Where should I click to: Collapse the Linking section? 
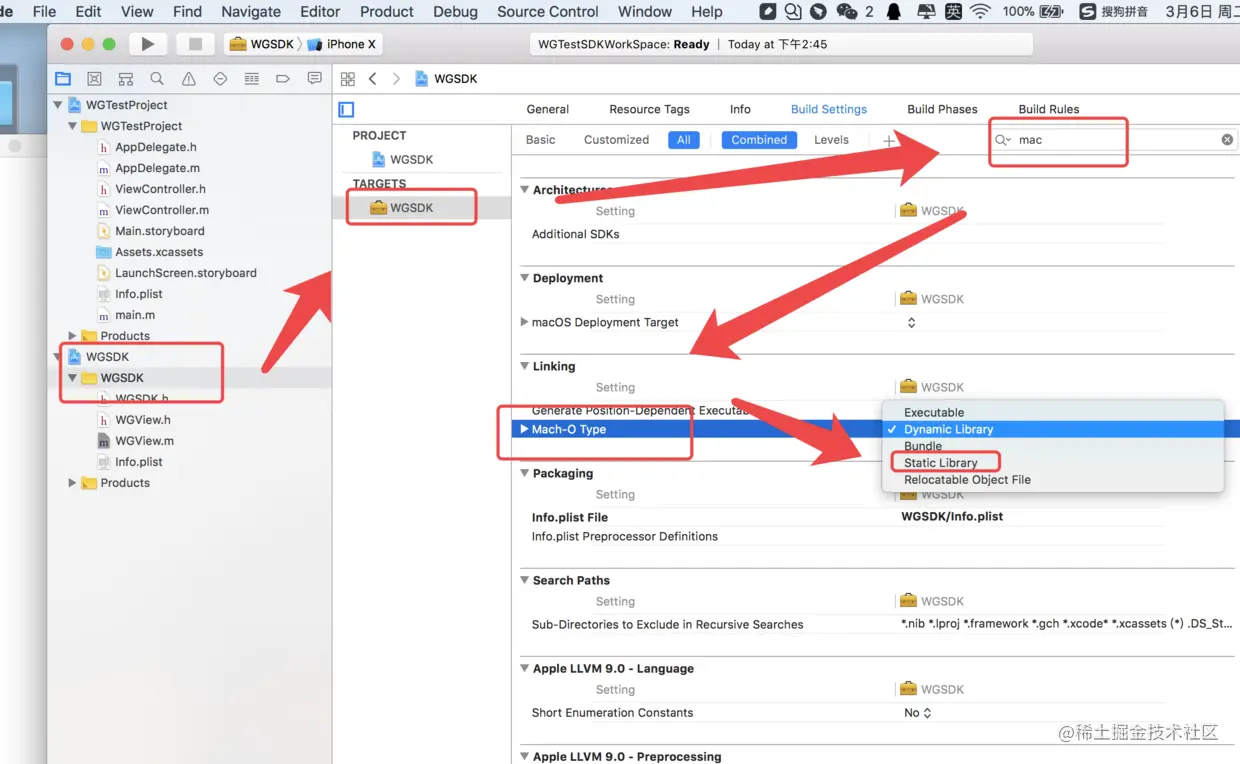point(524,366)
